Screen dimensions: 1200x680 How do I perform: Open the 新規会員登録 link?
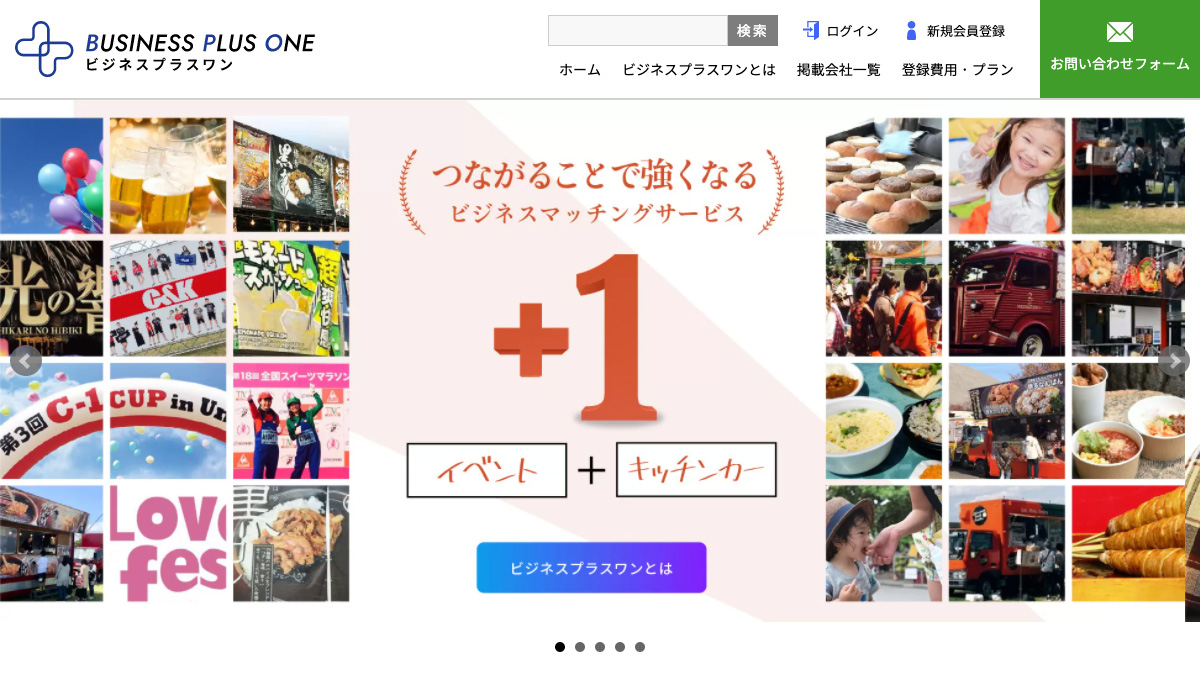click(x=965, y=31)
